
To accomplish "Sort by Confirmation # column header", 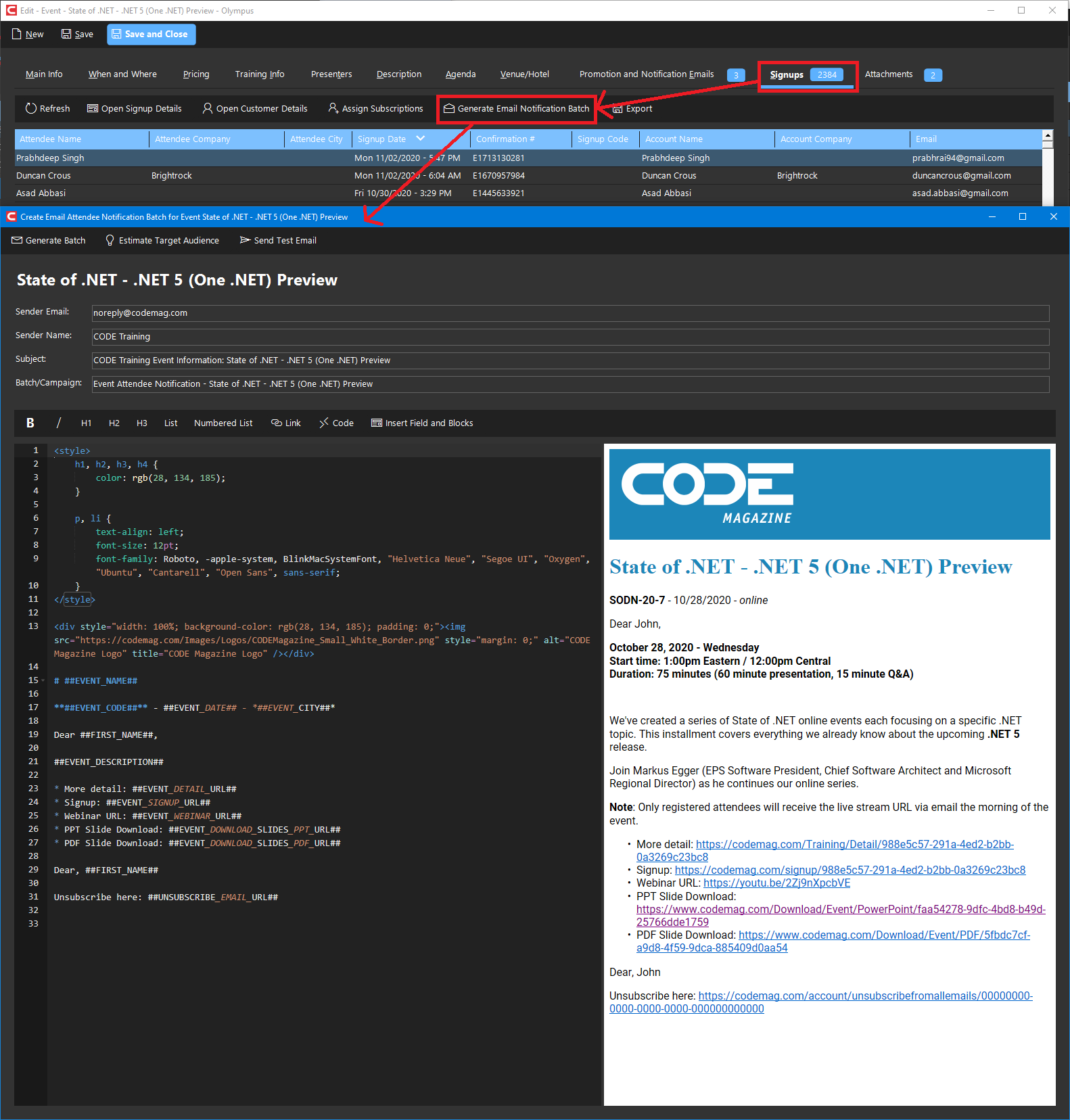I will coord(521,139).
